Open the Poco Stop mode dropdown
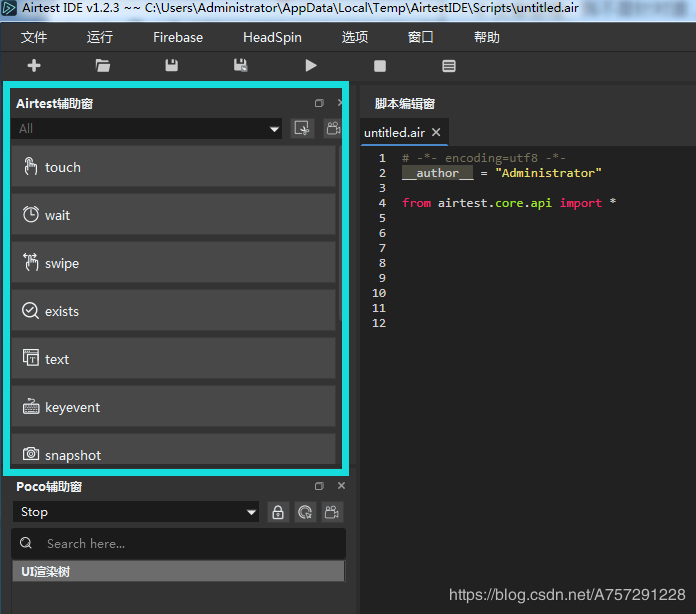This screenshot has height=614, width=696. pos(136,512)
